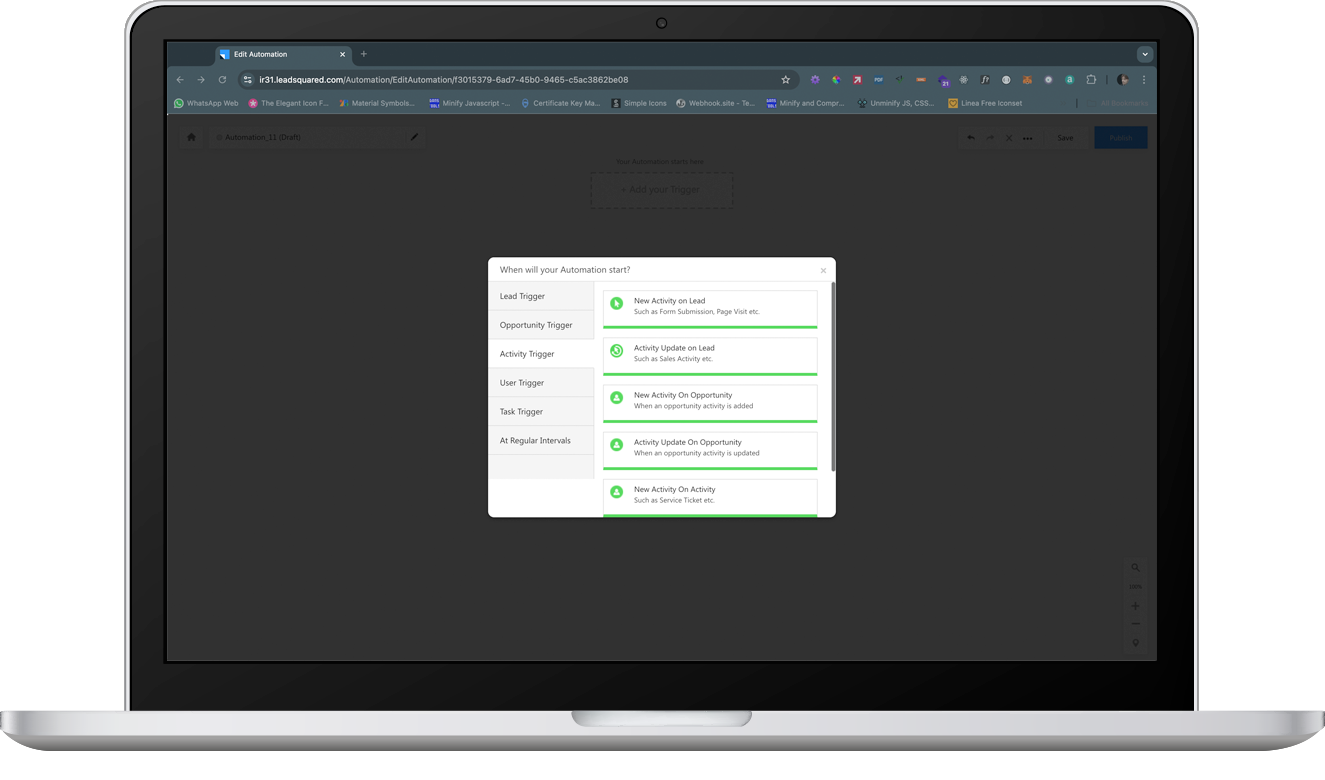Switch to the User Trigger category
The image size is (1325, 780).
[521, 382]
